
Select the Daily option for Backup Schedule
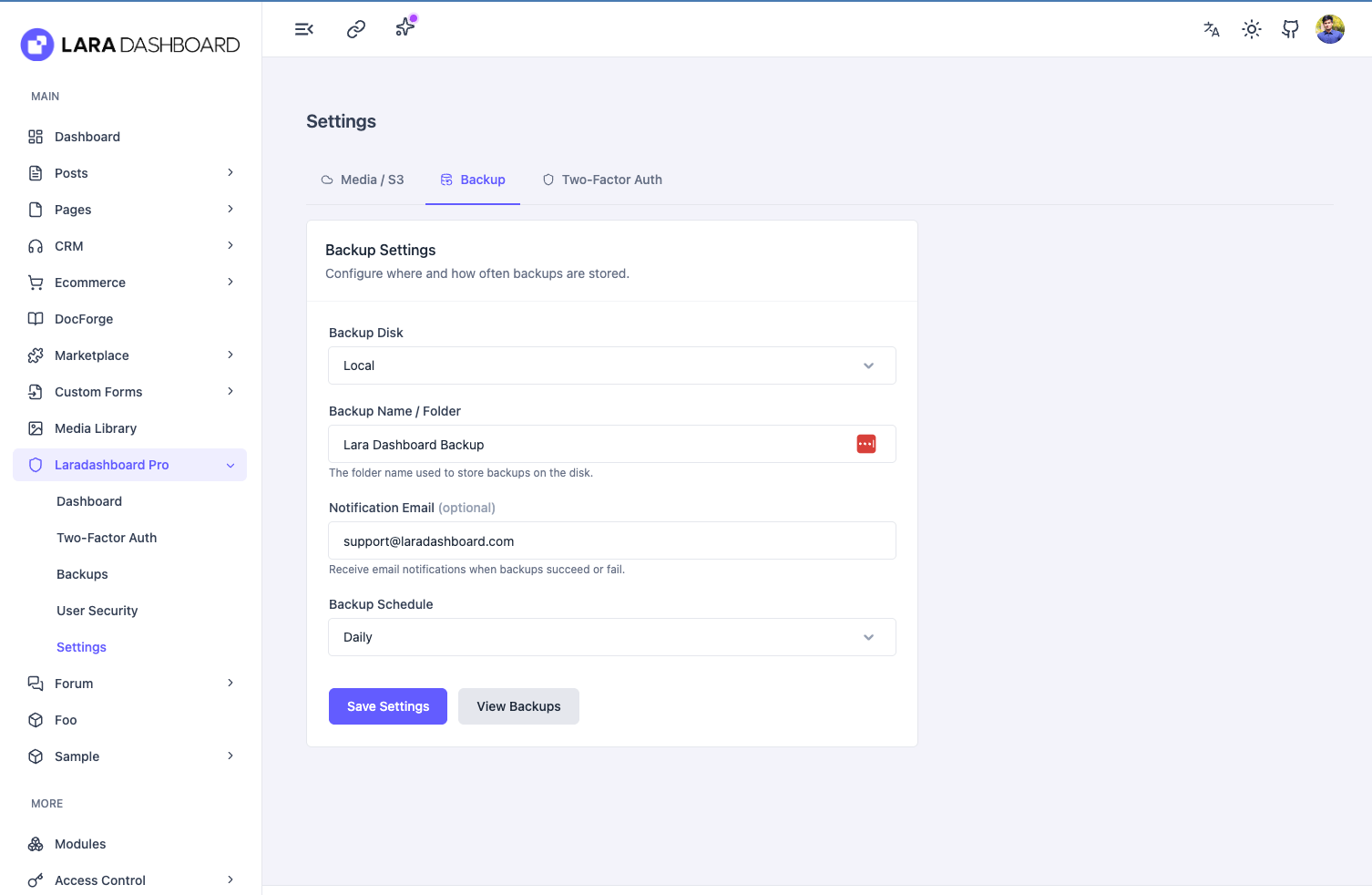[x=611, y=637]
